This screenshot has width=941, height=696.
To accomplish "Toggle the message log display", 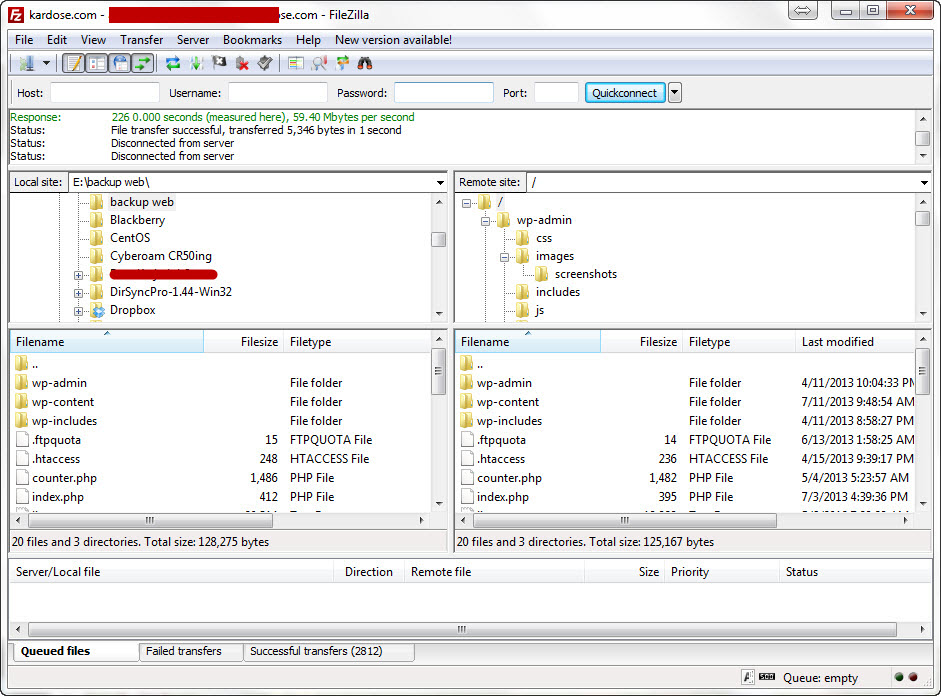I will click(x=74, y=63).
